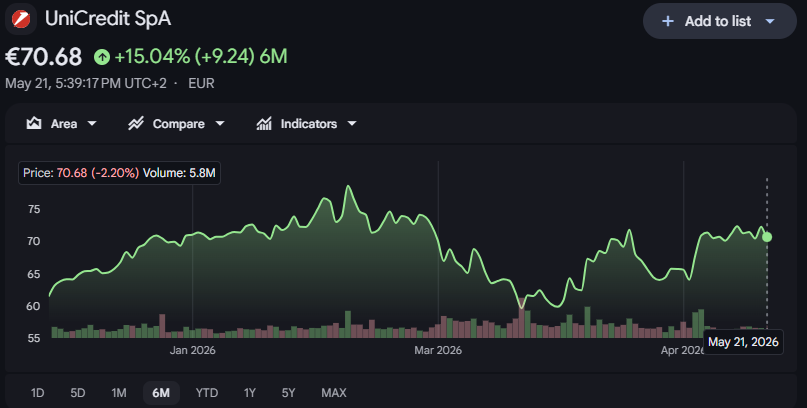Click the Area chart type icon
The image size is (807, 408).
(34, 123)
